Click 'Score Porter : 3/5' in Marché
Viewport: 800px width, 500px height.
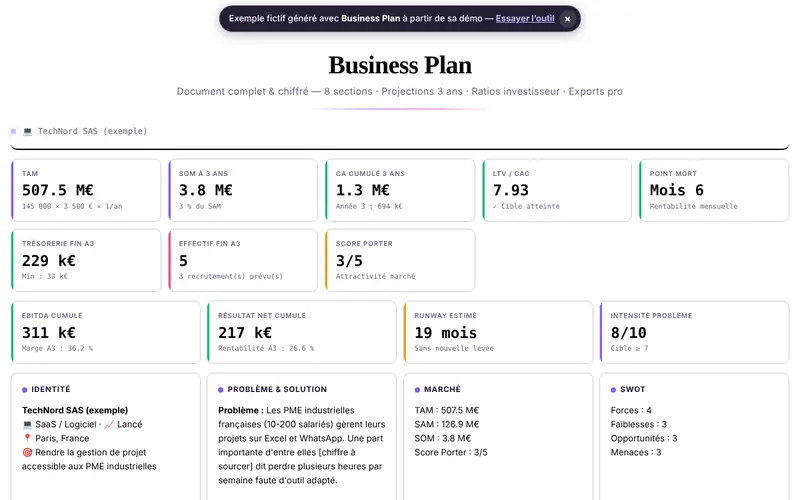click(x=451, y=453)
